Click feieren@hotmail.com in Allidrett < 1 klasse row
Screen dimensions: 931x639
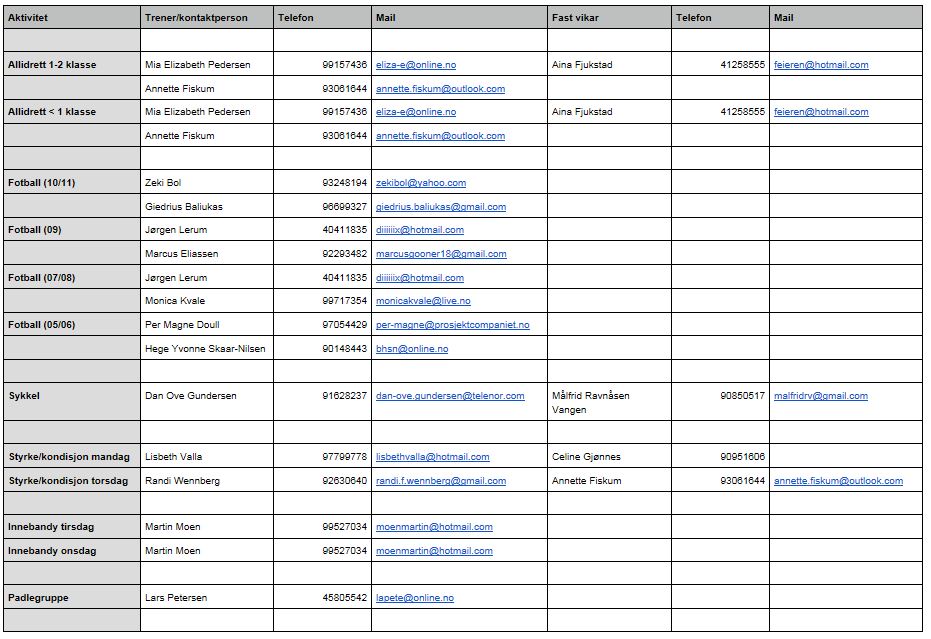(x=821, y=112)
